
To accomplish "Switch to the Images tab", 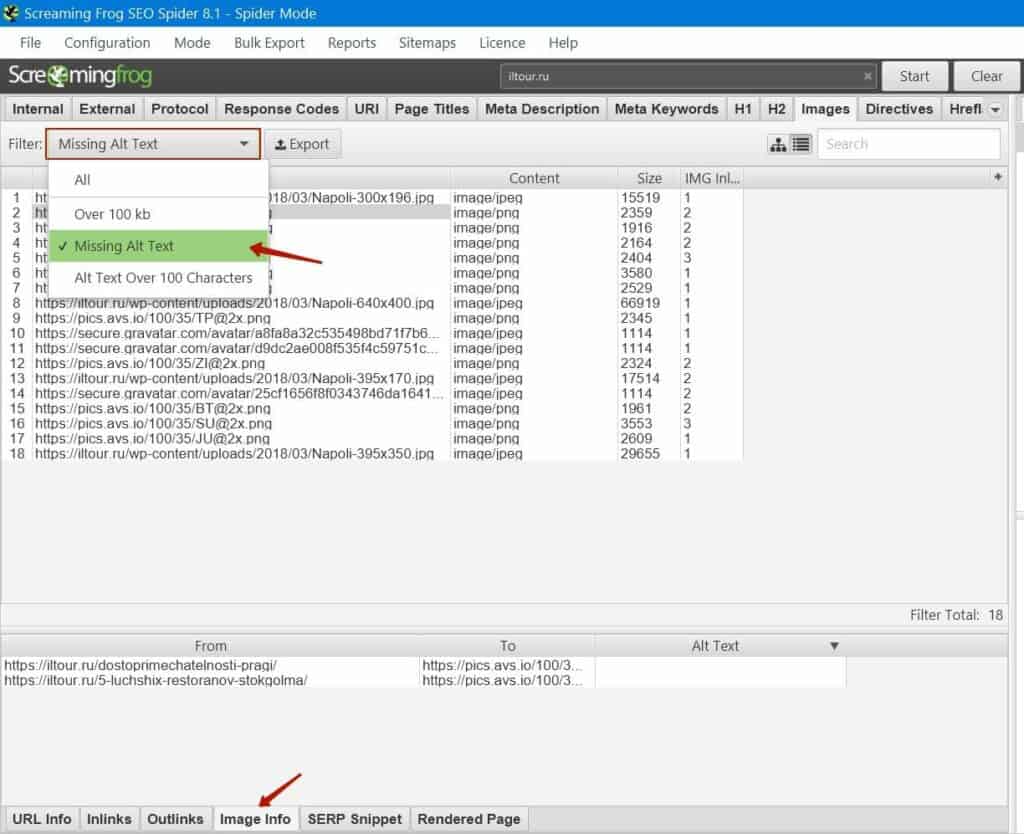I will click(x=825, y=109).
